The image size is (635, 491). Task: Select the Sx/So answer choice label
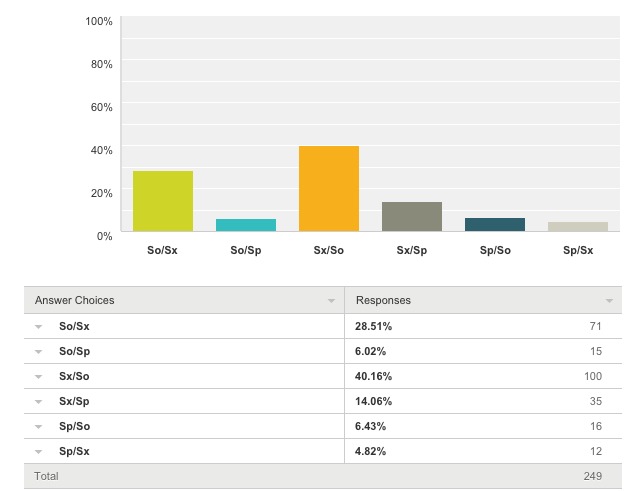[74, 377]
